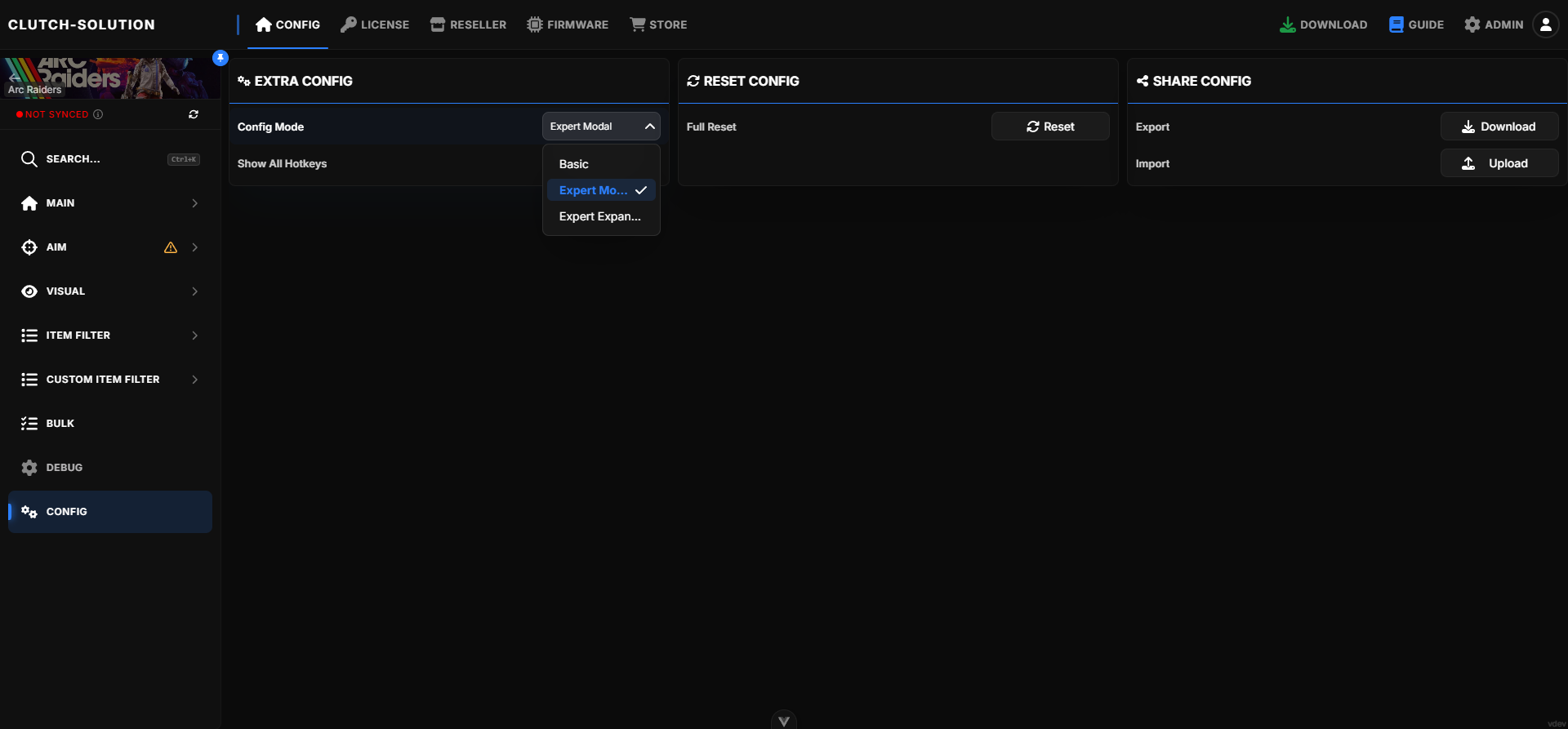The image size is (1568, 729).
Task: Click the green DOWNLOAD arrow icon
Action: point(1288,24)
